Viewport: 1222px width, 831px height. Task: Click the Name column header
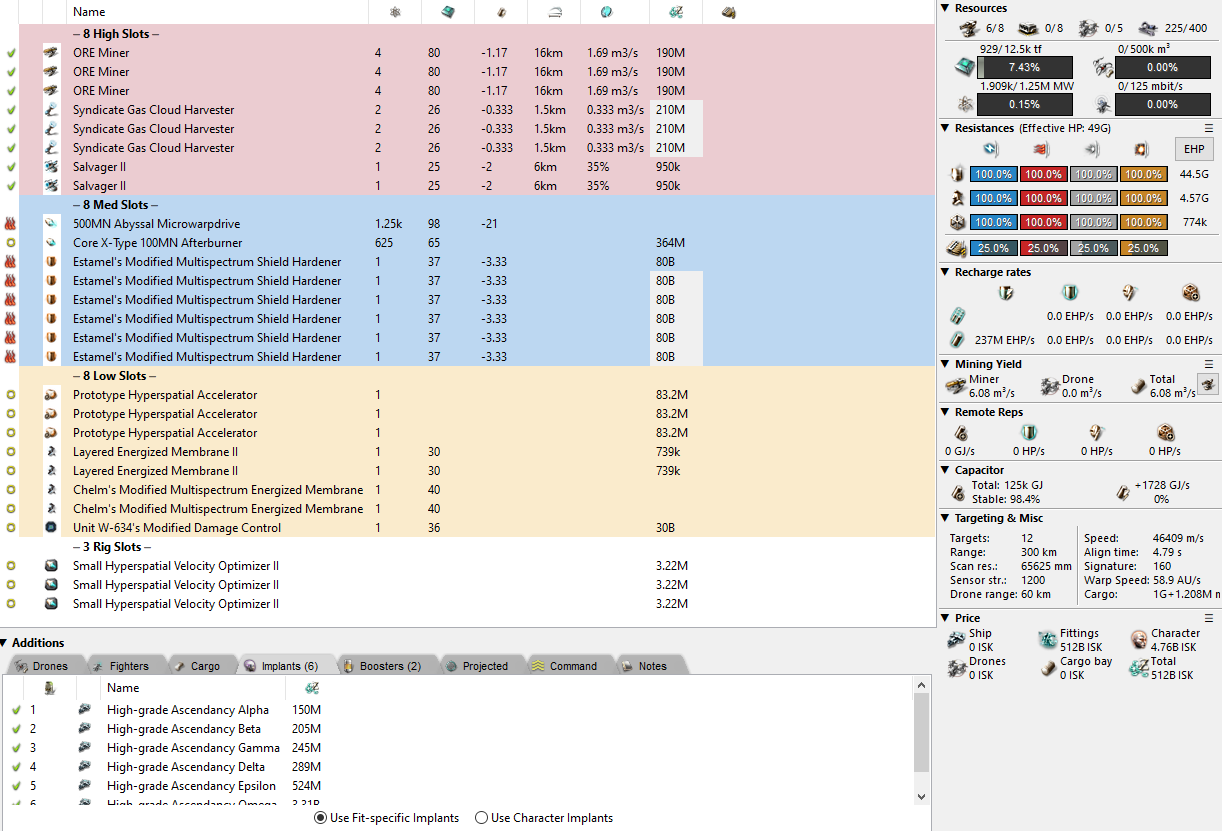(x=89, y=12)
